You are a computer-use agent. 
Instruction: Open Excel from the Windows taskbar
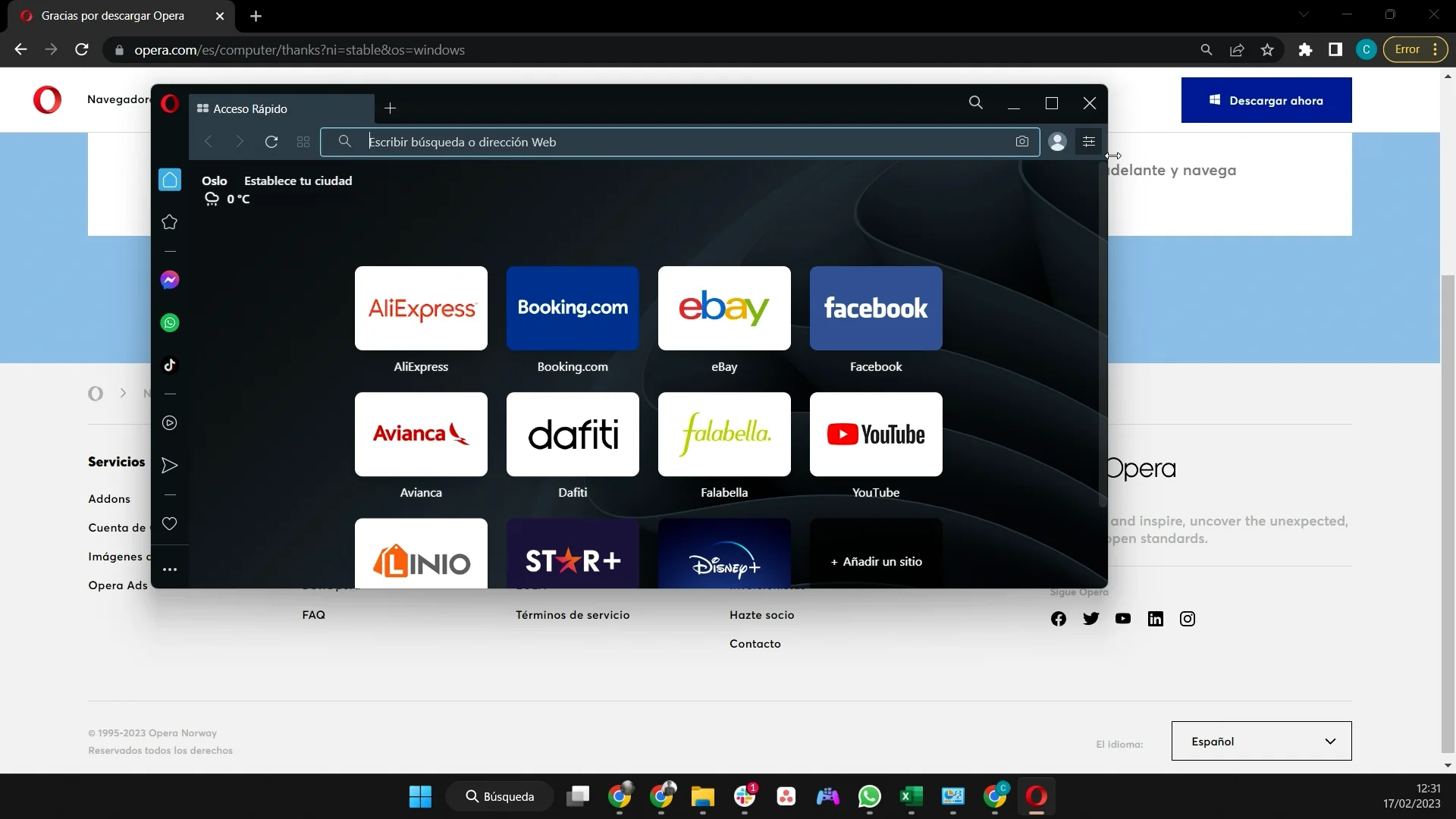coord(912,796)
